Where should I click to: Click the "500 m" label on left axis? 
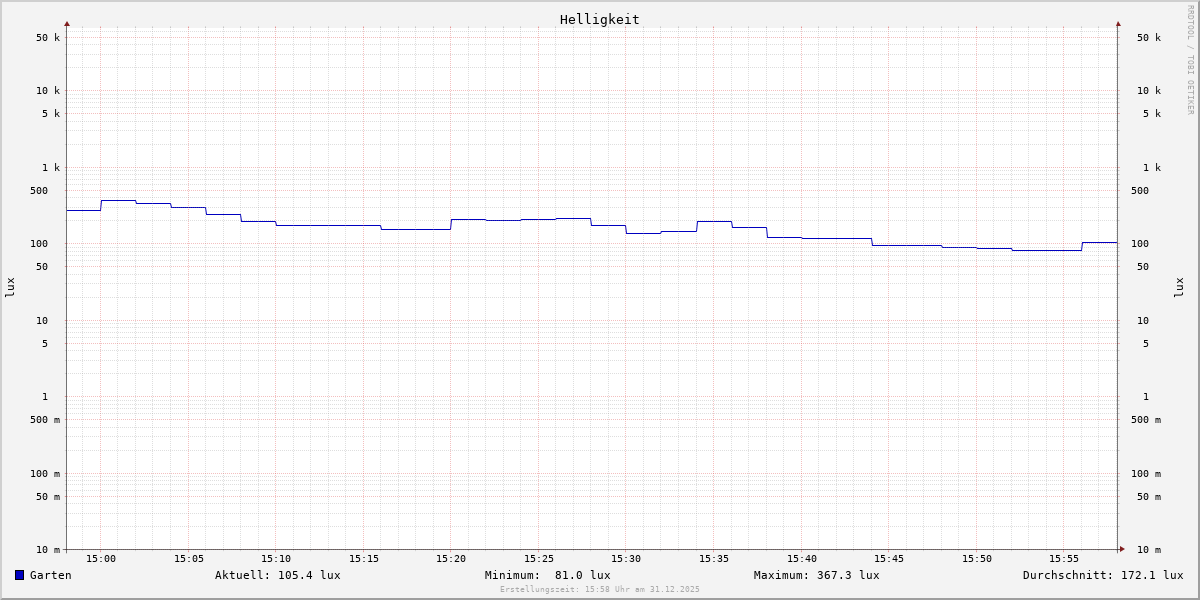(45, 420)
